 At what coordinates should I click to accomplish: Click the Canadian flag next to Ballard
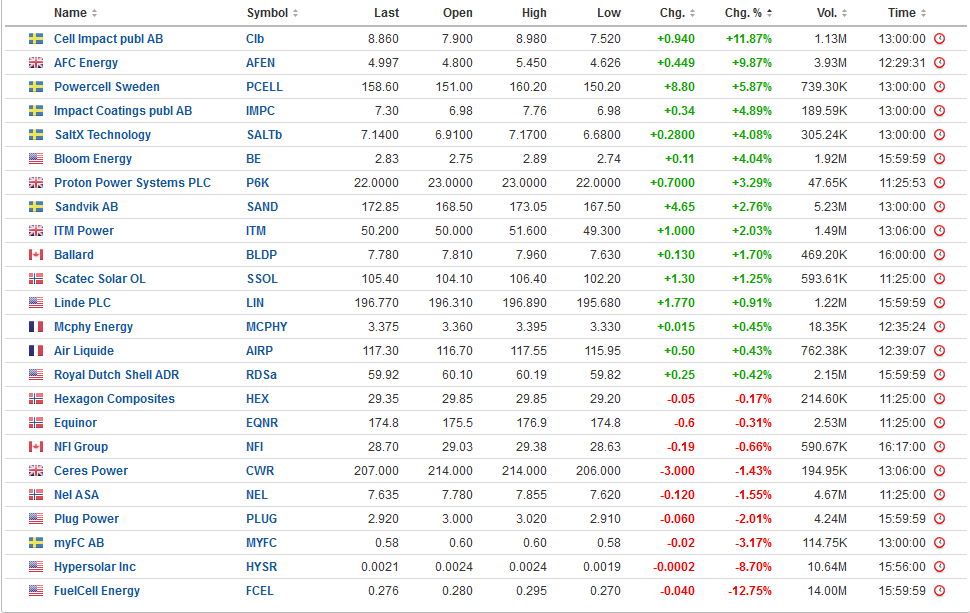click(36, 255)
